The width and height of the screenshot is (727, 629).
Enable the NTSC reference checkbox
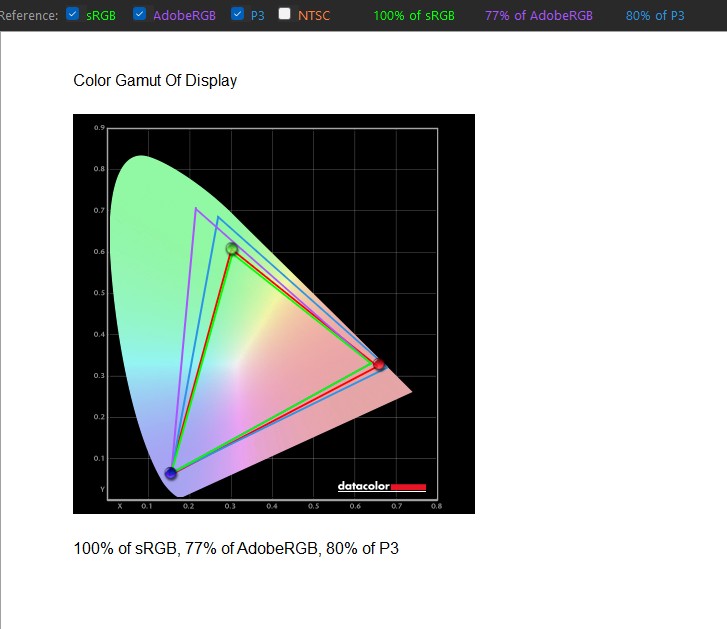285,14
